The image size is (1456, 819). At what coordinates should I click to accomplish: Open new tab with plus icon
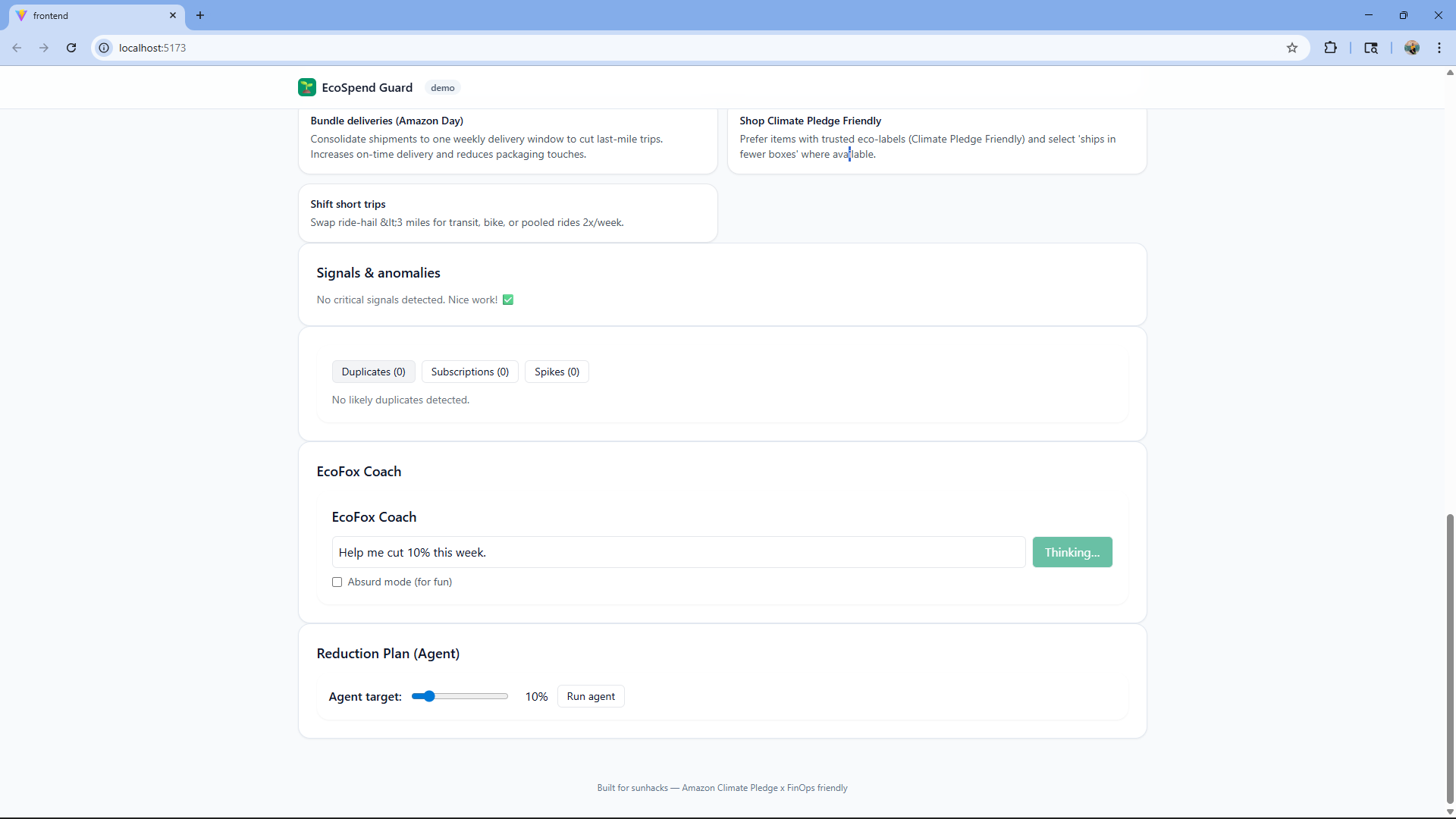200,15
